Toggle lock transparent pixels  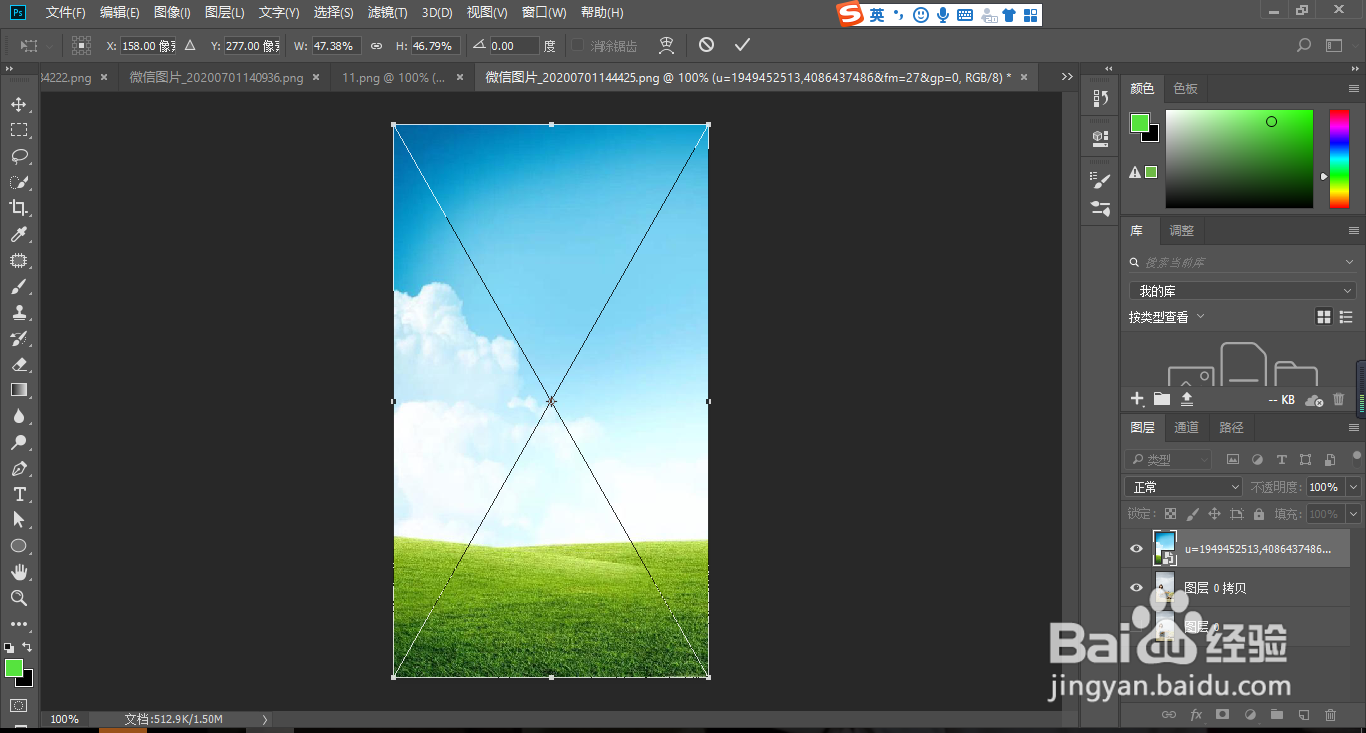pyautogui.click(x=1171, y=514)
